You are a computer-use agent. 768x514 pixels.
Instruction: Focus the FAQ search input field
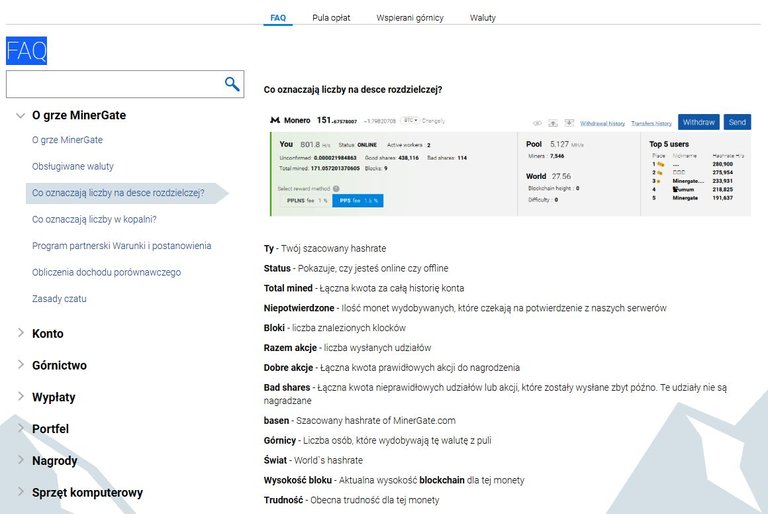(x=125, y=84)
